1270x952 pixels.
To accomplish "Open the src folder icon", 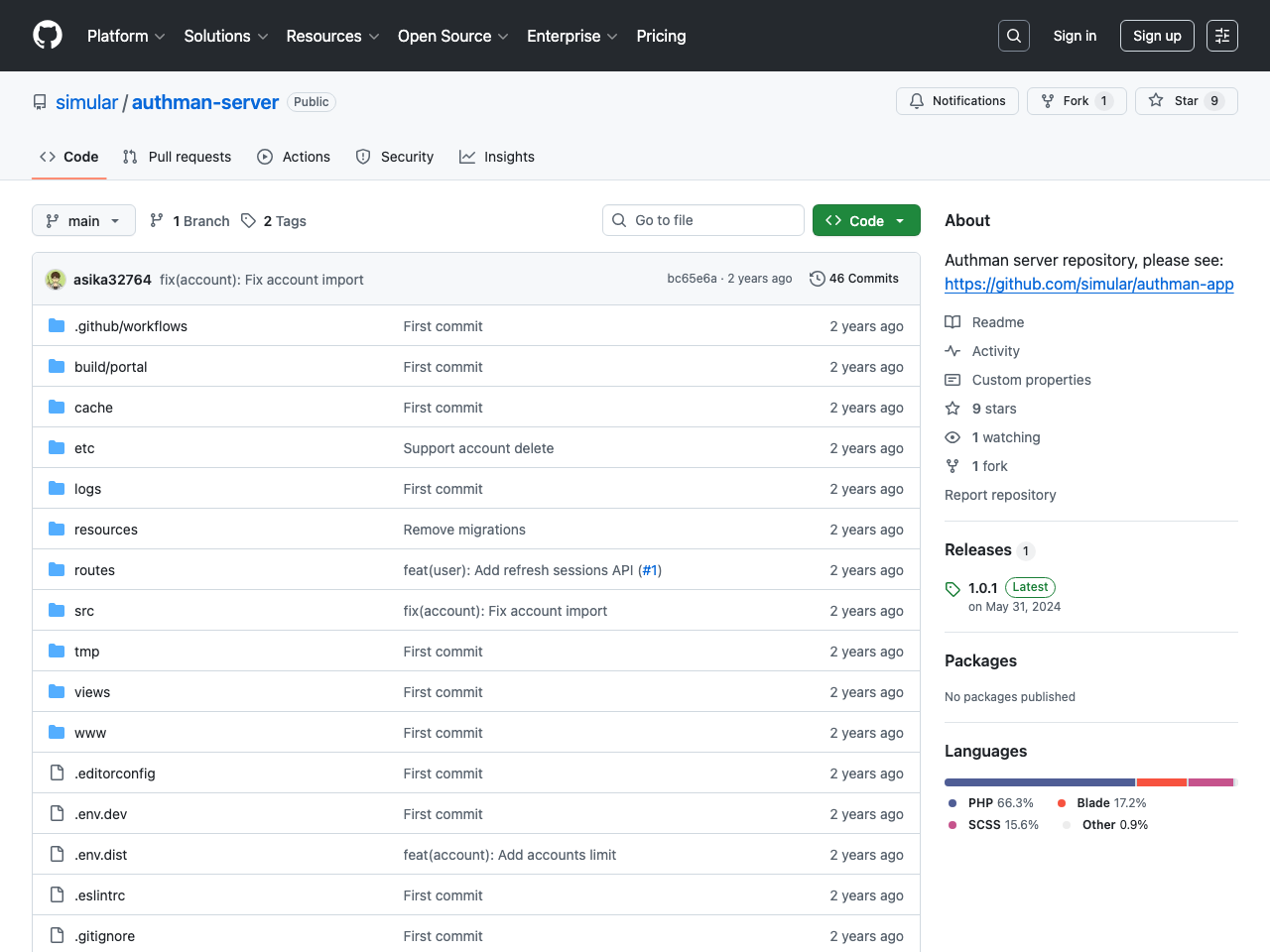I will coord(56,611).
